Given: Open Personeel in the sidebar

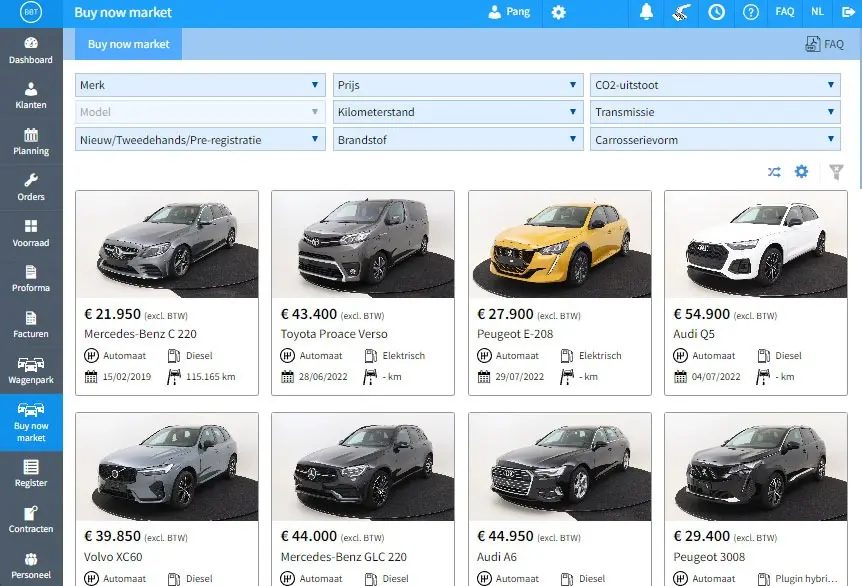Looking at the screenshot, I should 31,566.
